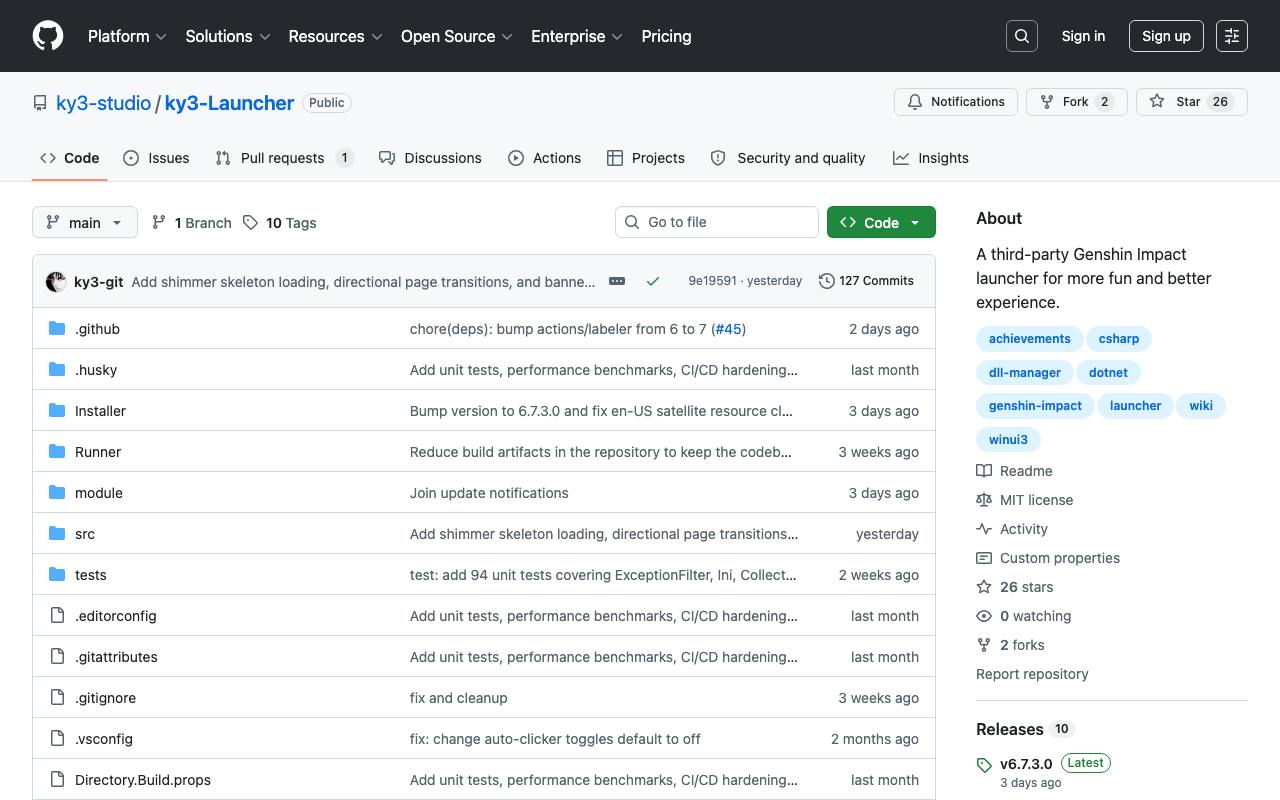This screenshot has height=800, width=1280.
Task: Switch to the Projects tab
Action: [x=646, y=158]
